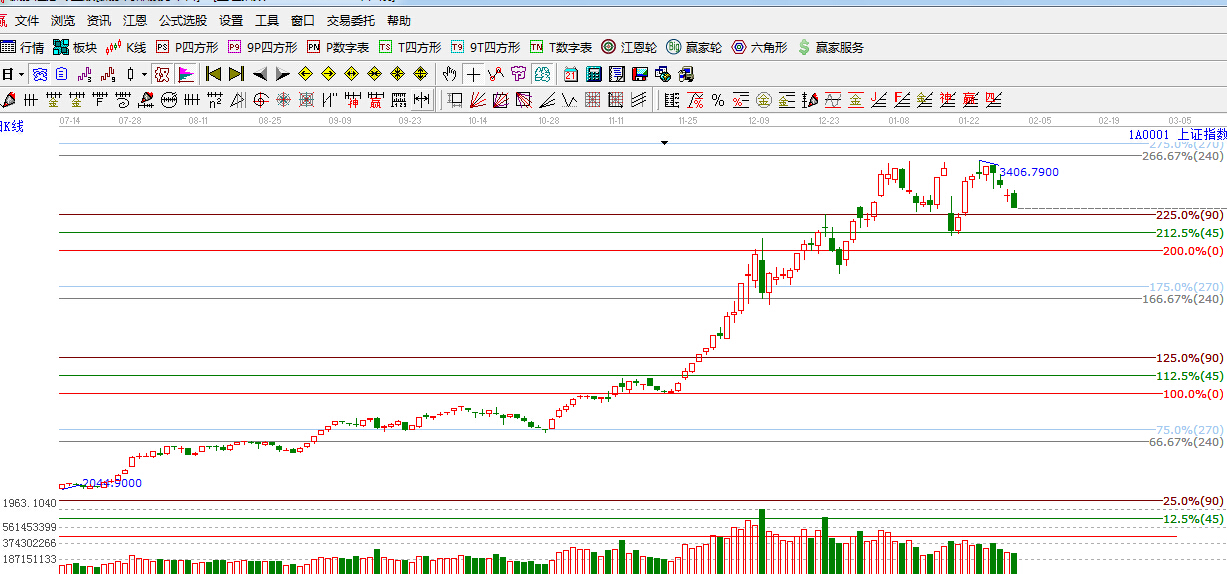
Task: Jump to first bar with skip-start icon
Action: [212, 74]
